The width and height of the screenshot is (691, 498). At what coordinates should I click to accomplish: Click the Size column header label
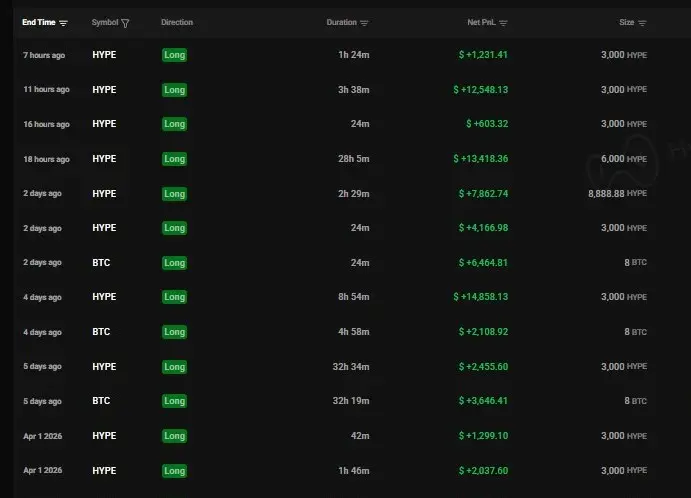pyautogui.click(x=627, y=22)
